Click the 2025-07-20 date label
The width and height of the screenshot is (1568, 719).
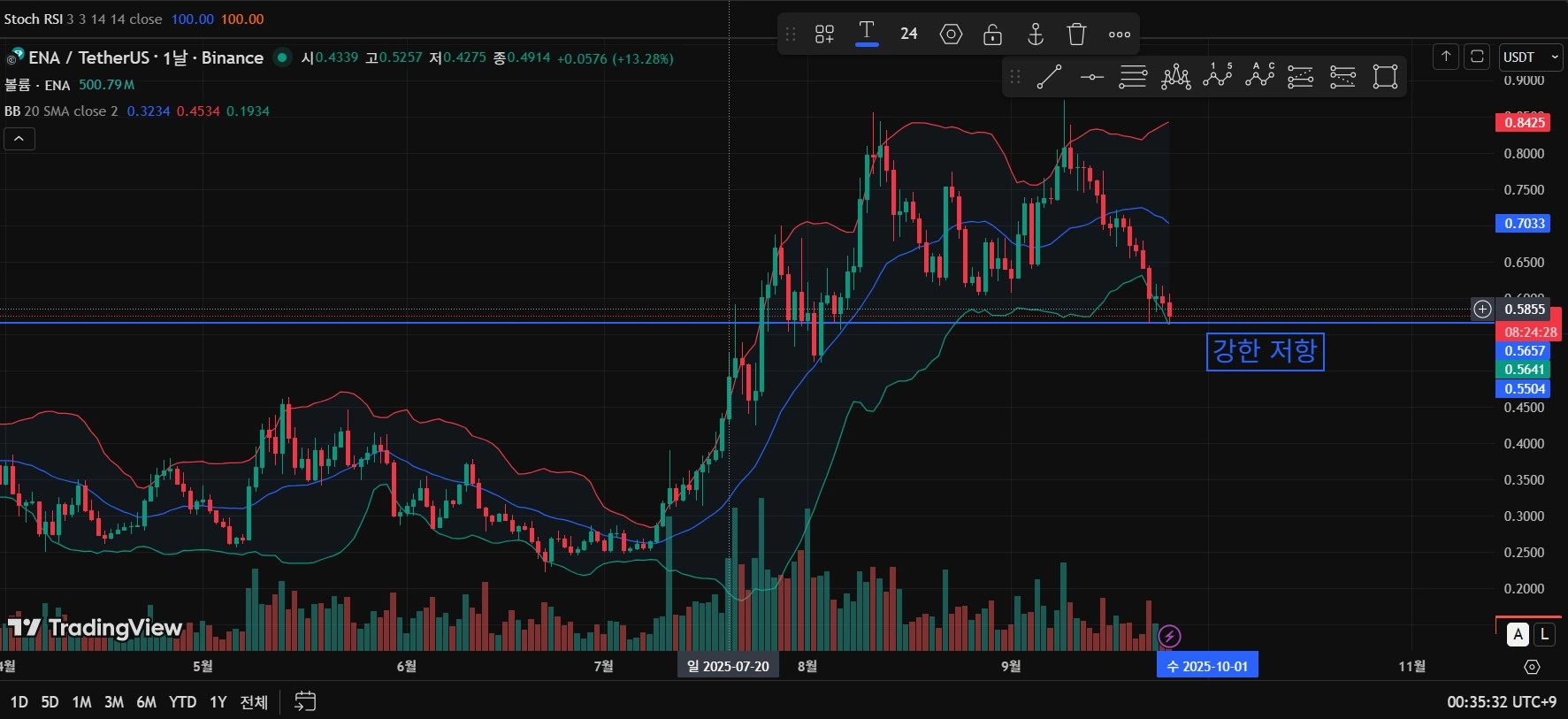pos(728,666)
